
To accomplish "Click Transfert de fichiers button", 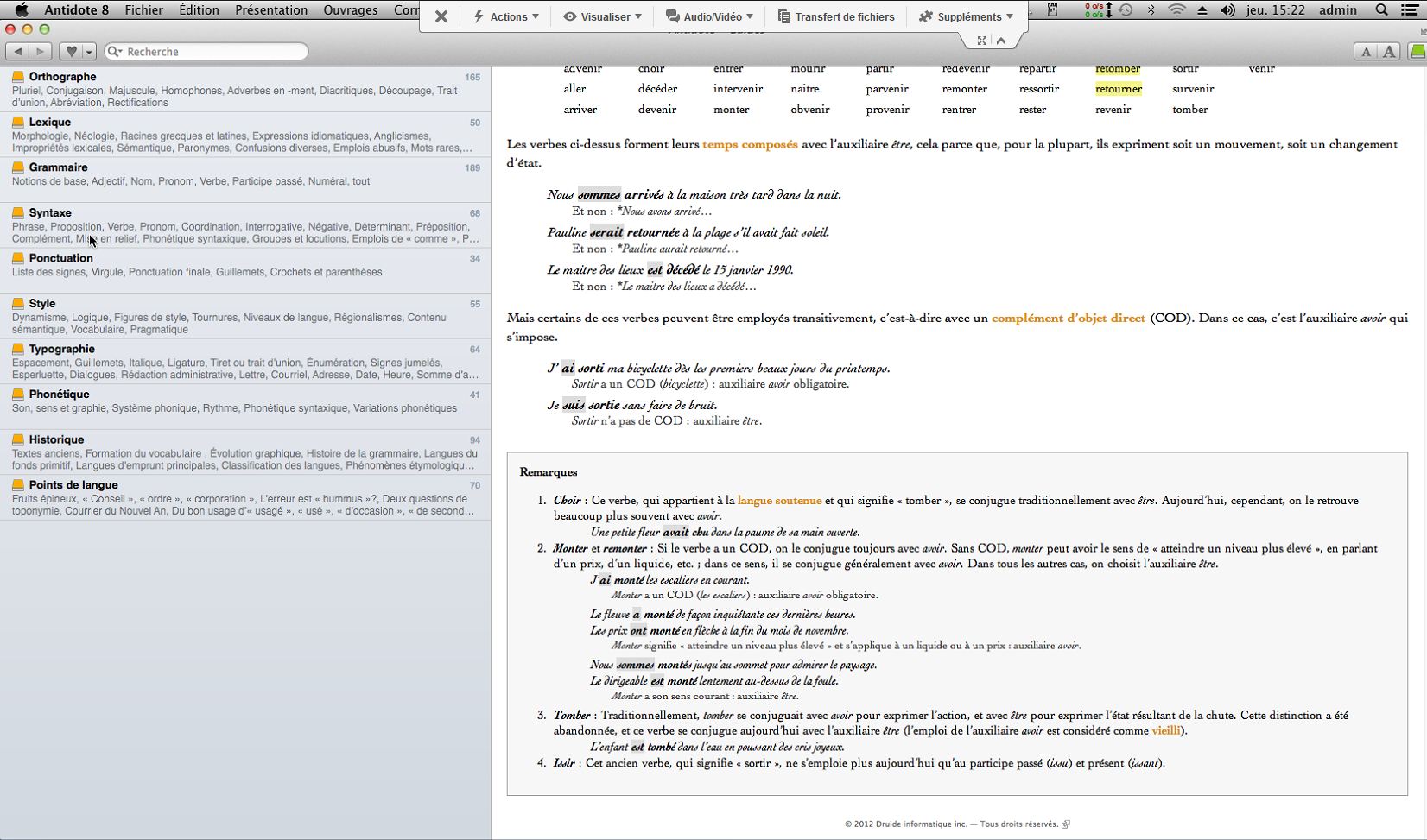I will [x=835, y=16].
